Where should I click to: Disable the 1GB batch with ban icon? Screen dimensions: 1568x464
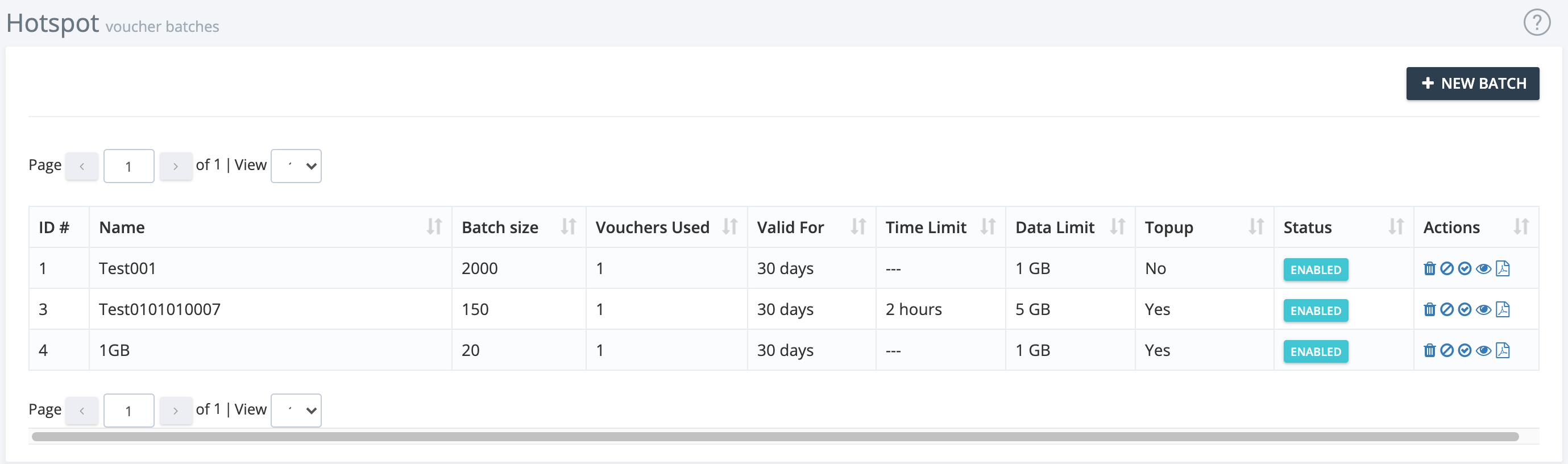point(1447,350)
